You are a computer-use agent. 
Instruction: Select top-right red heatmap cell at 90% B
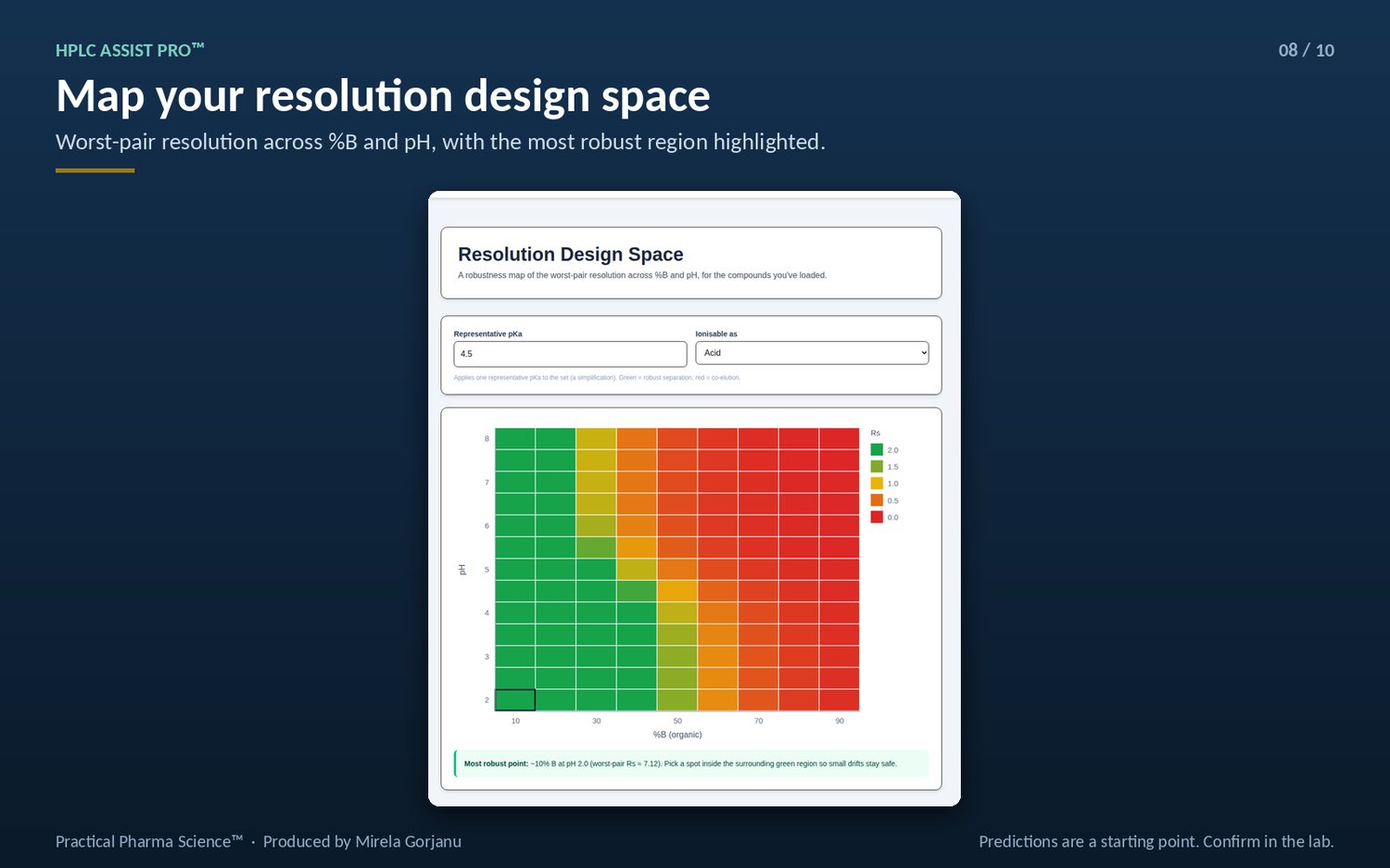click(840, 439)
